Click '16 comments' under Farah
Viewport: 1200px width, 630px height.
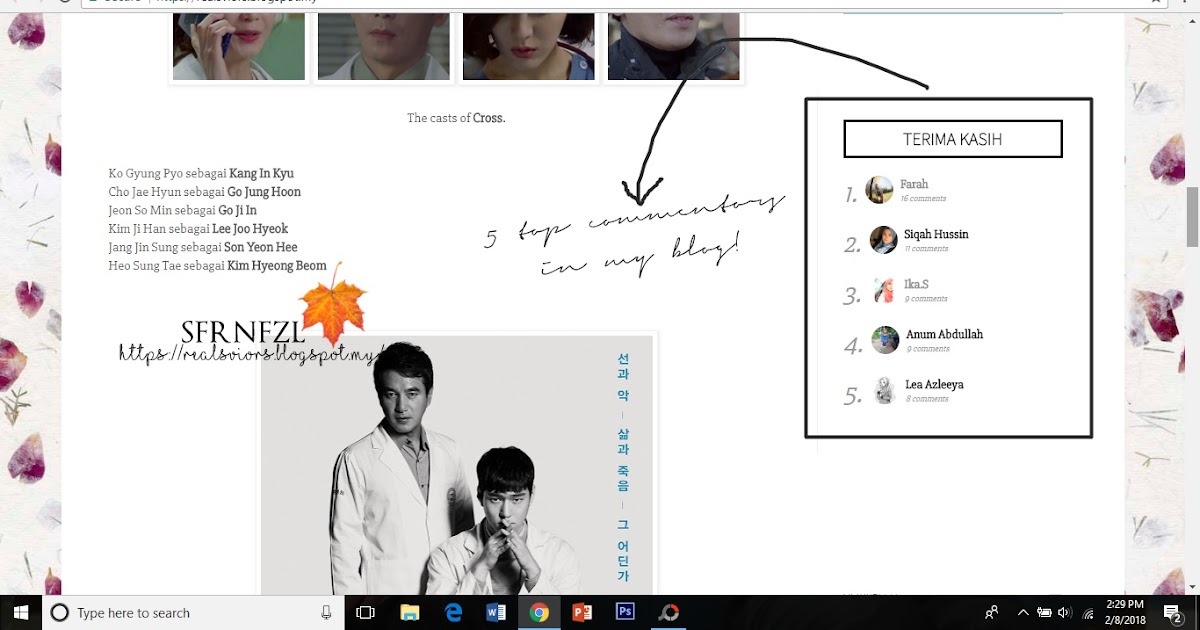pos(923,199)
